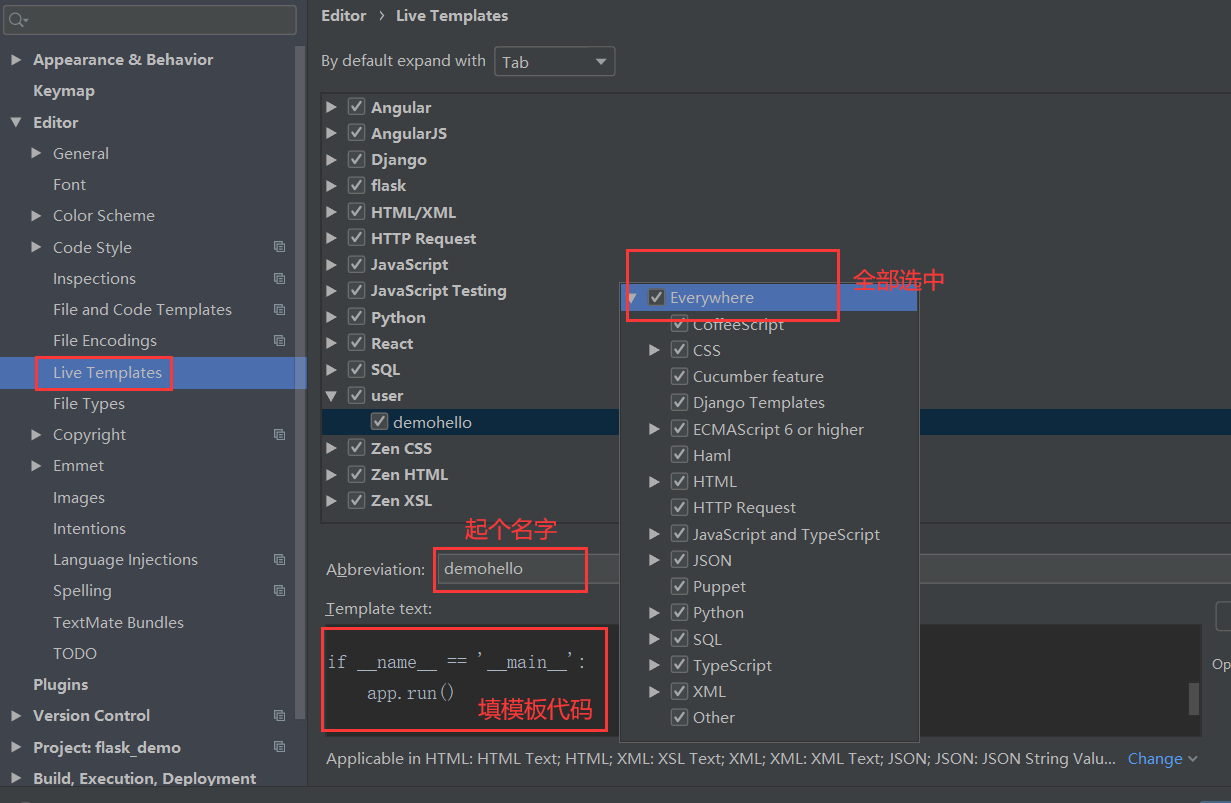Click the XML context label
The width and height of the screenshot is (1231, 803).
click(709, 691)
